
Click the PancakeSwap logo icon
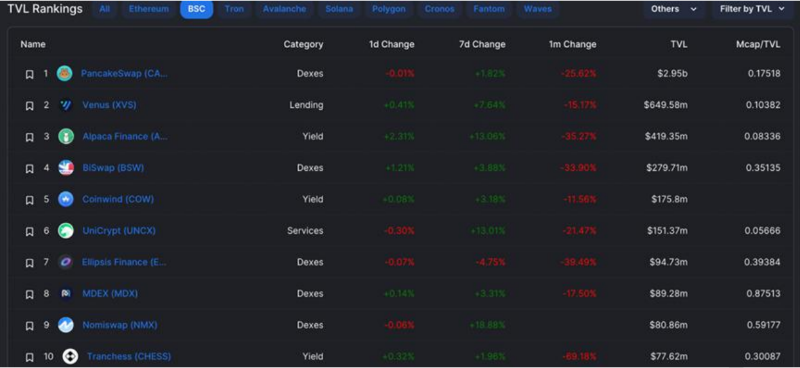tap(64, 73)
